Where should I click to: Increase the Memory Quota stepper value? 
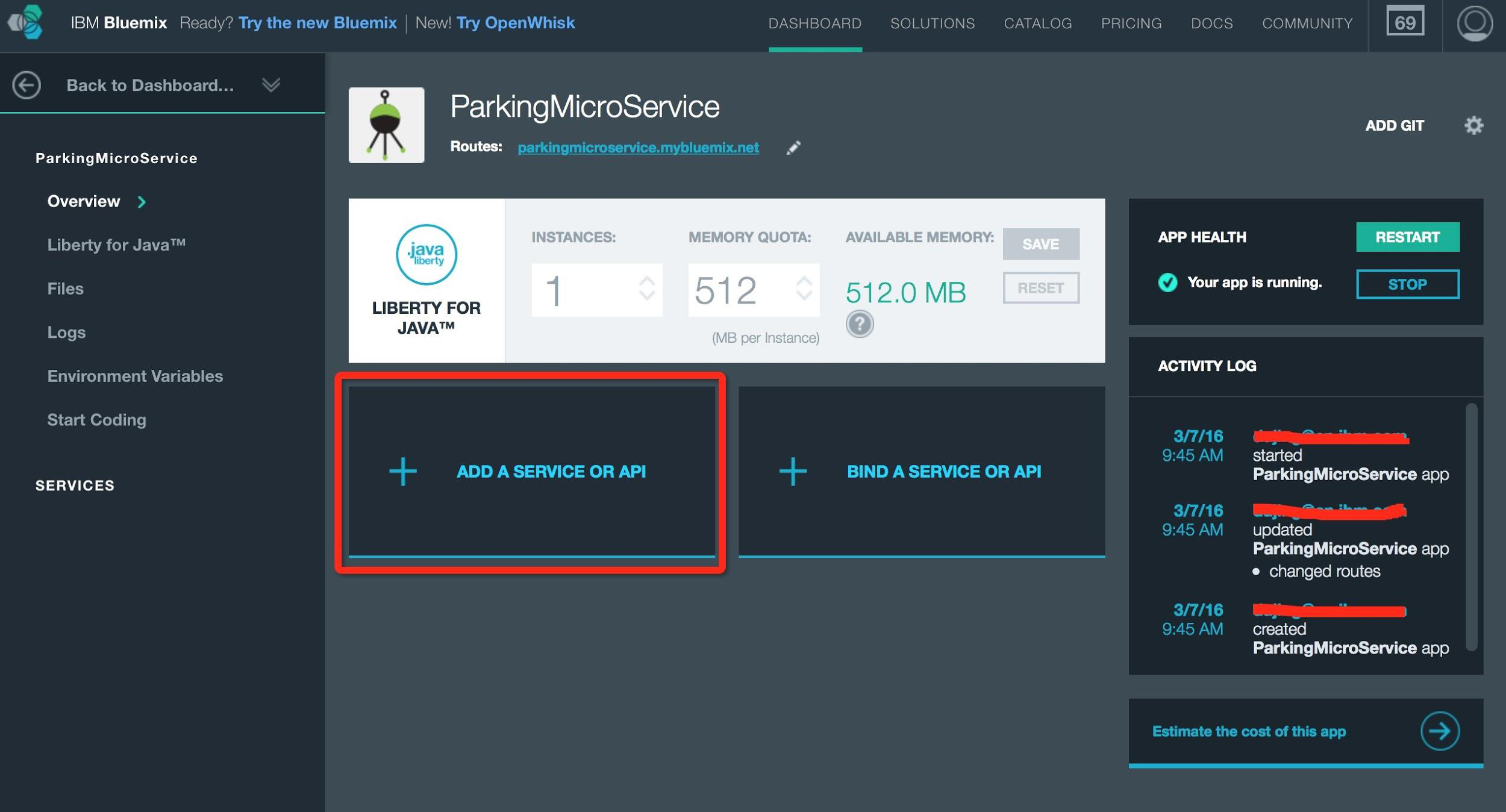(x=804, y=281)
